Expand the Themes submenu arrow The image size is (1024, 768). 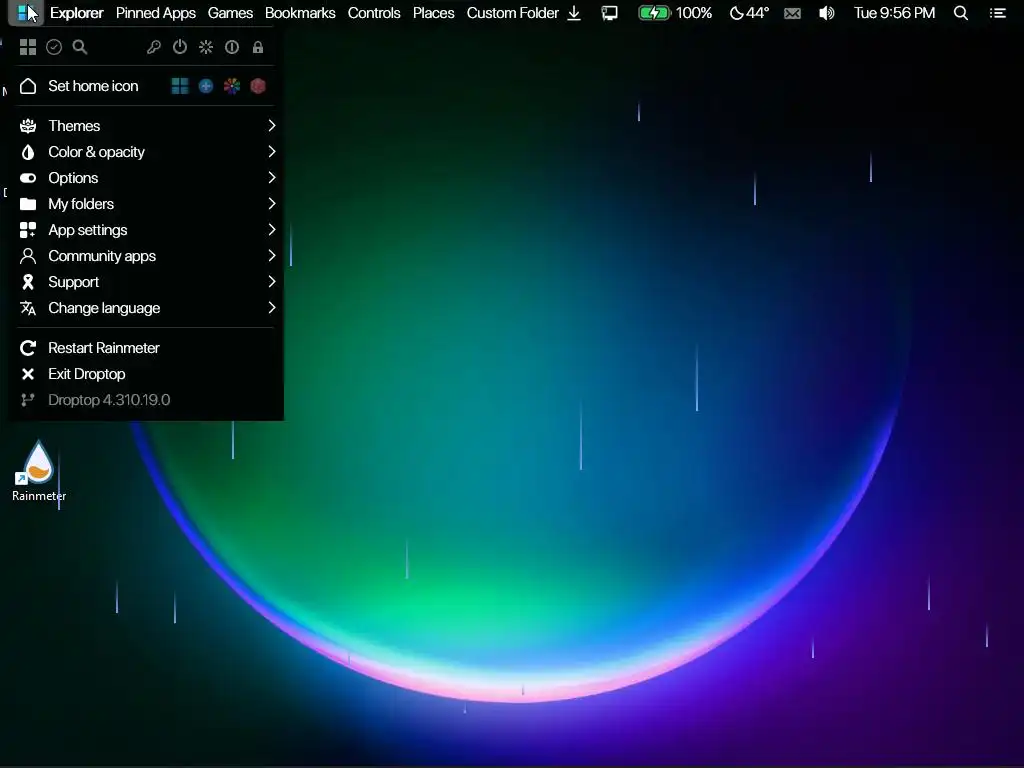click(x=272, y=125)
